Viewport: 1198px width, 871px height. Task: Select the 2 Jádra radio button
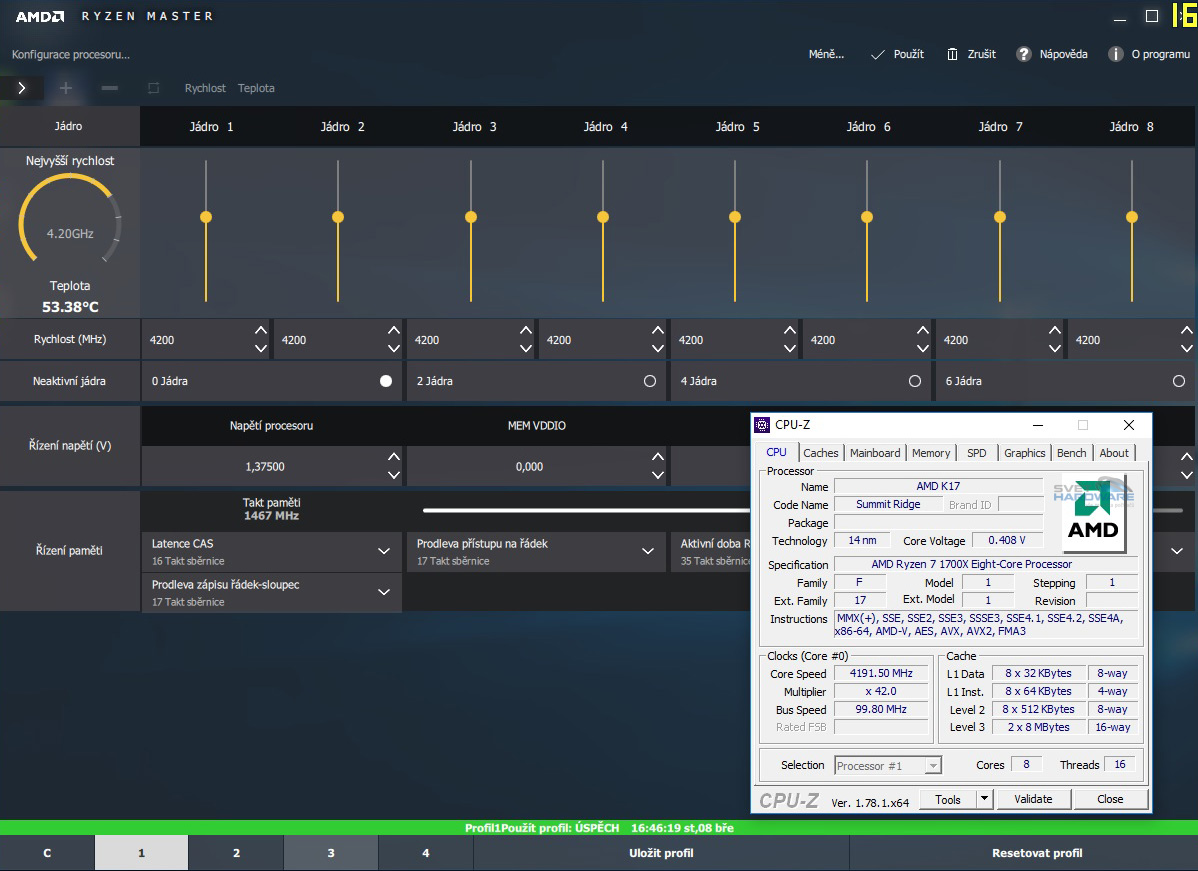(x=650, y=381)
